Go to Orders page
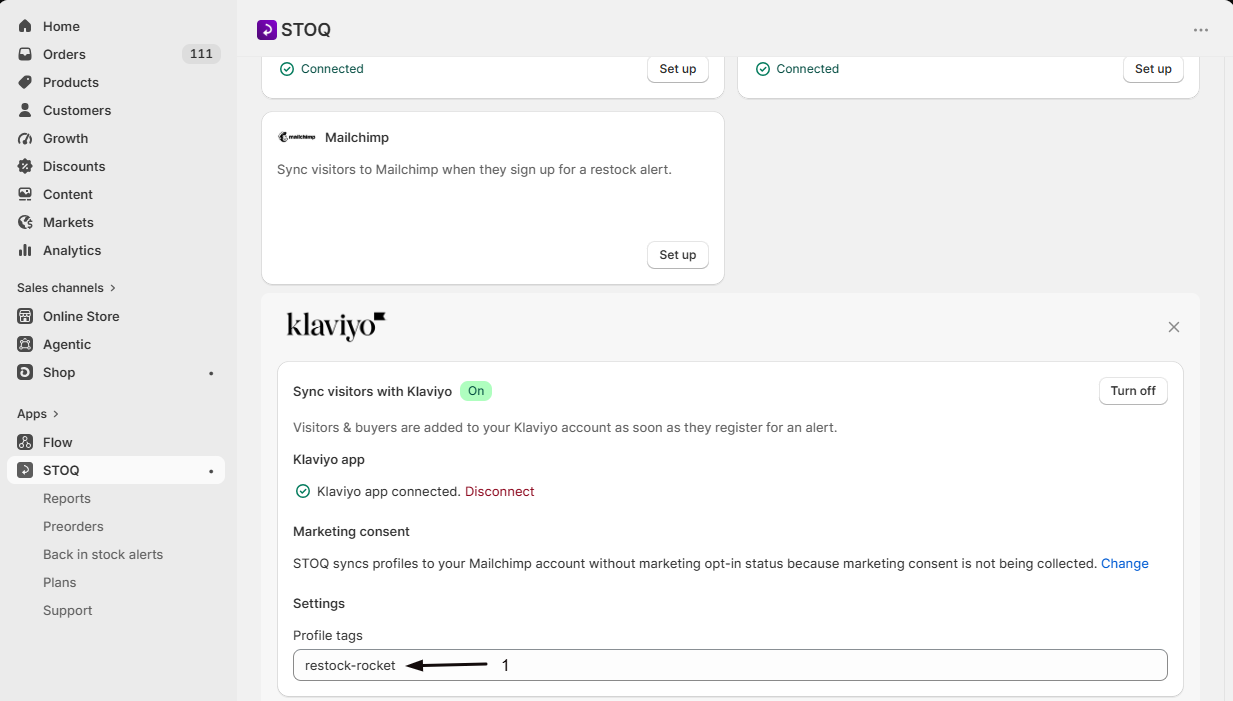This screenshot has height=701, width=1233. pyautogui.click(x=64, y=54)
